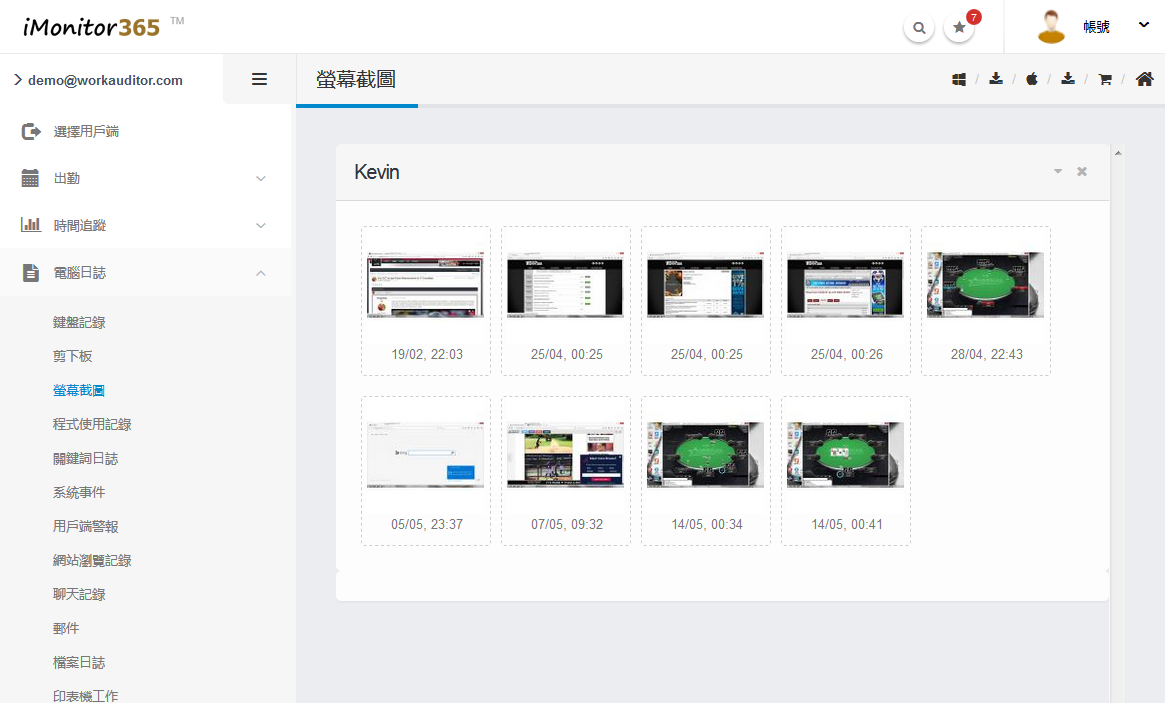Open the 28/04, 22:43 poker table screenshot
This screenshot has height=703, width=1165.
coord(985,283)
